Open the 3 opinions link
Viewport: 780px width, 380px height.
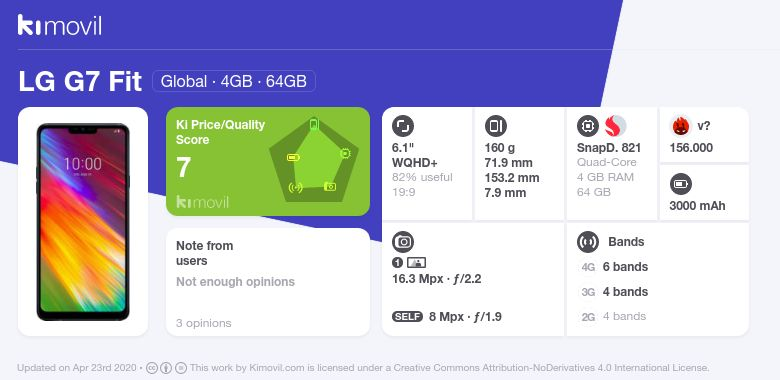point(203,323)
